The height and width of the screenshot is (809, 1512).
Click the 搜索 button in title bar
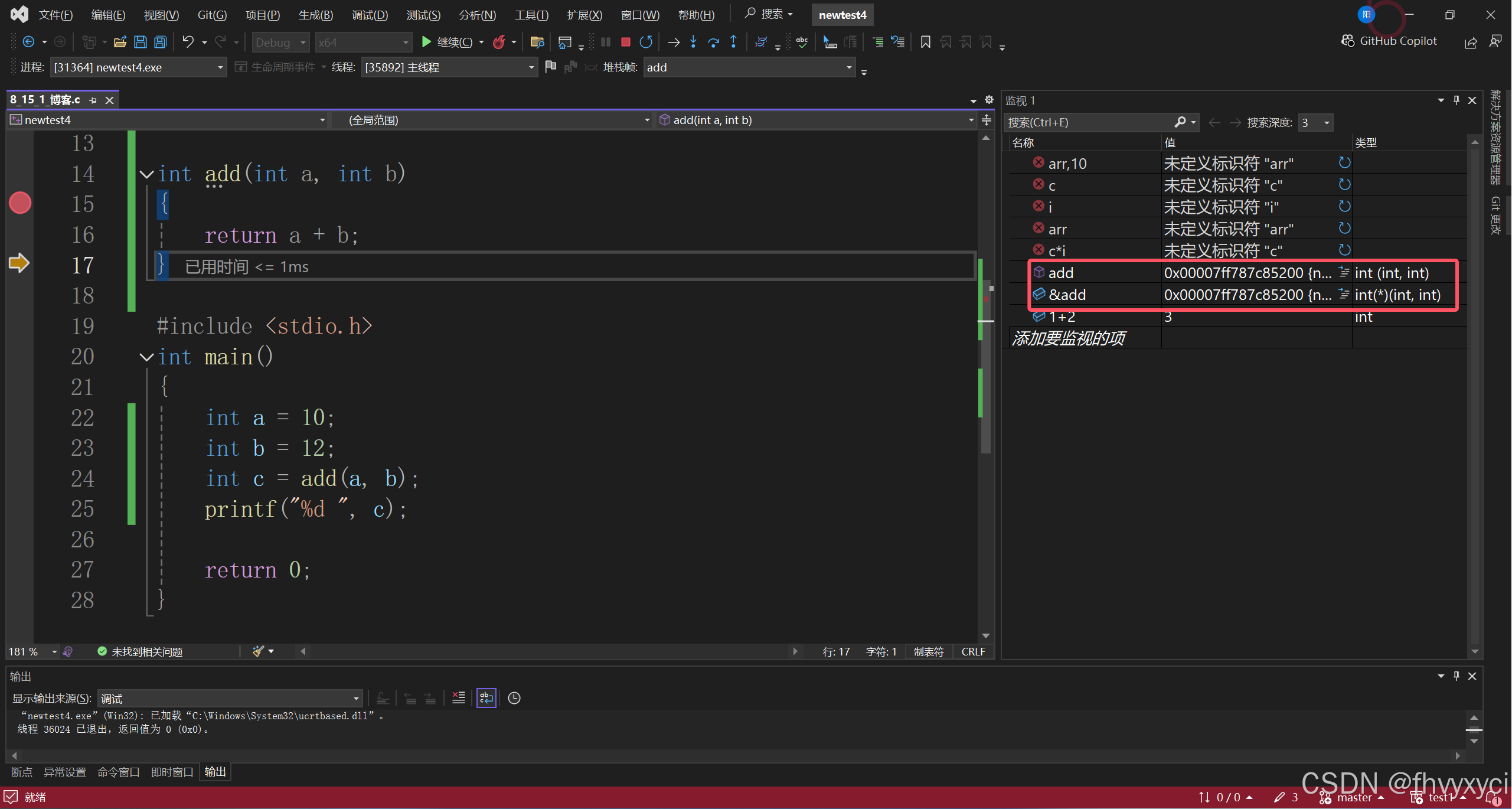[x=769, y=14]
